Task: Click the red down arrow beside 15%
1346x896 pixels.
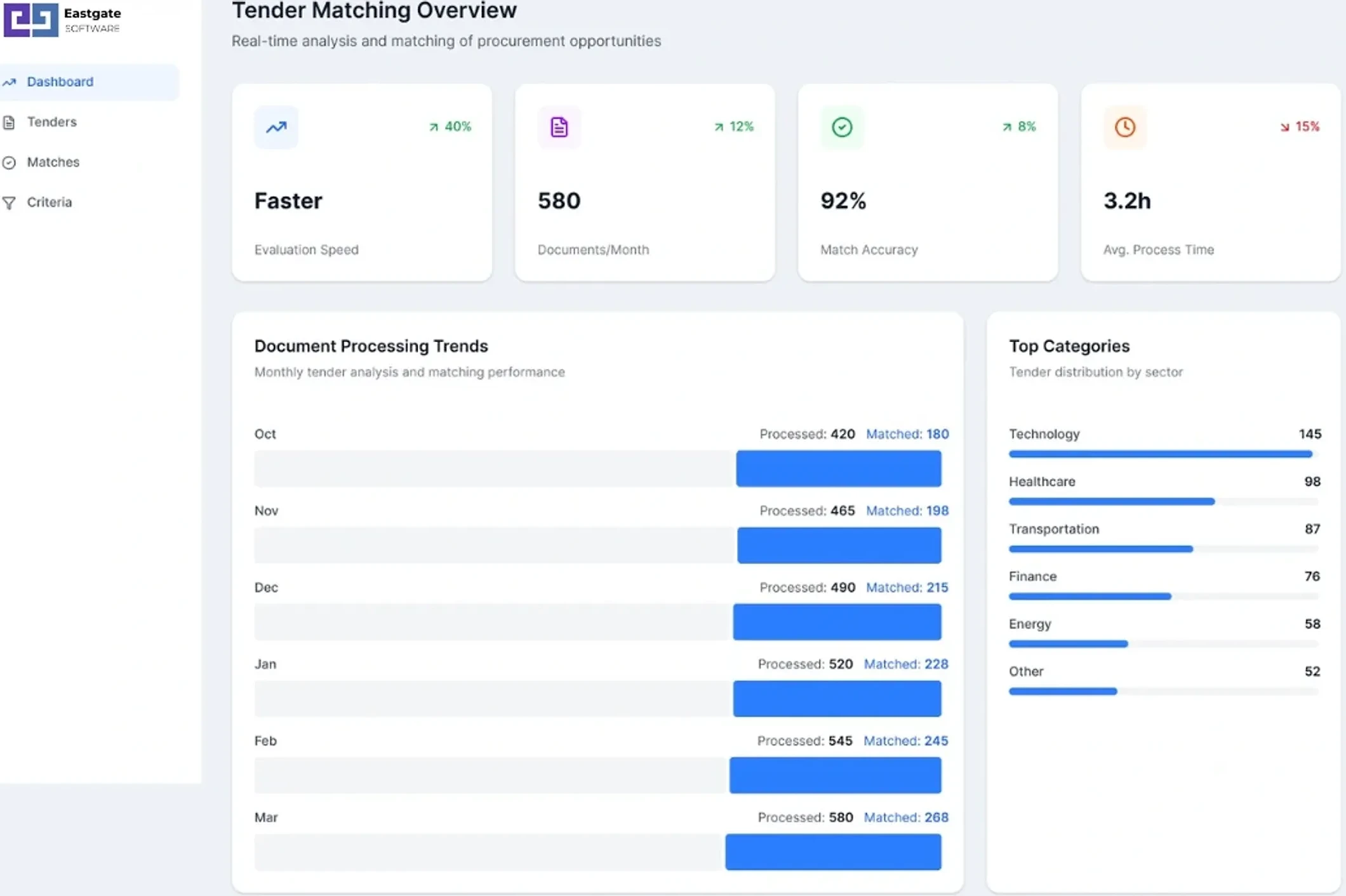Action: (x=1284, y=127)
